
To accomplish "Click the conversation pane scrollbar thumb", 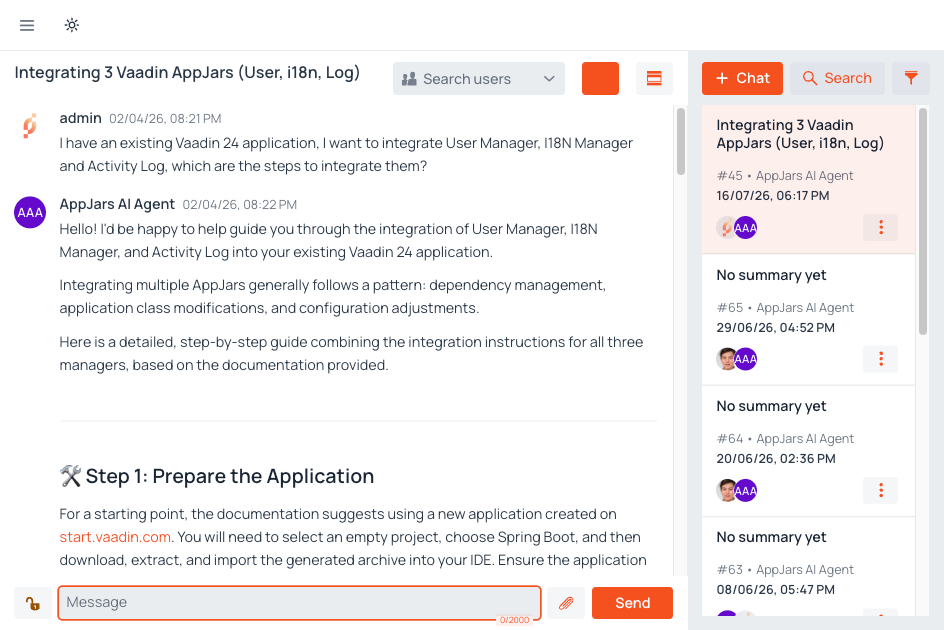I will [x=681, y=142].
